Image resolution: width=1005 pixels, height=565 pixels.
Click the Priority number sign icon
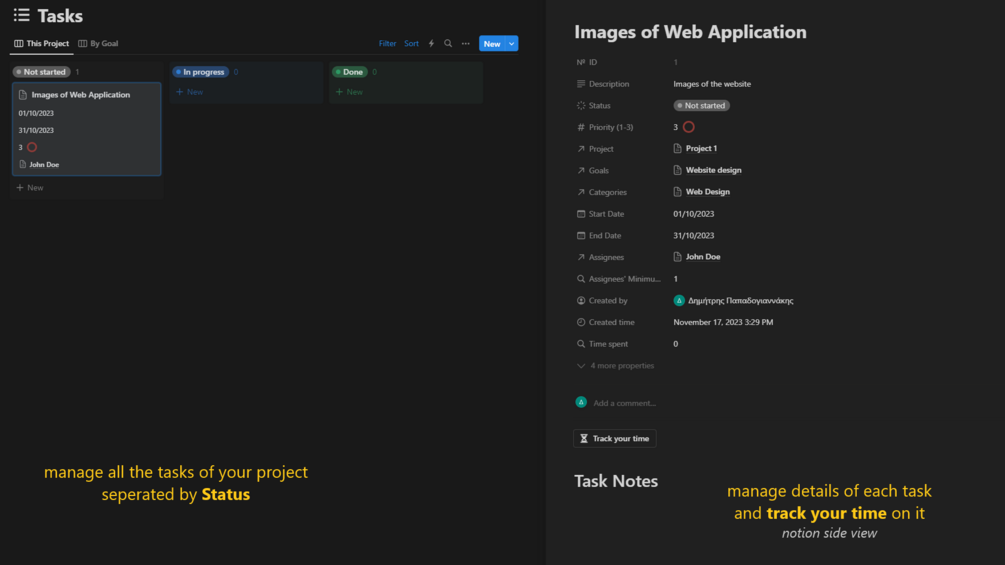point(581,127)
